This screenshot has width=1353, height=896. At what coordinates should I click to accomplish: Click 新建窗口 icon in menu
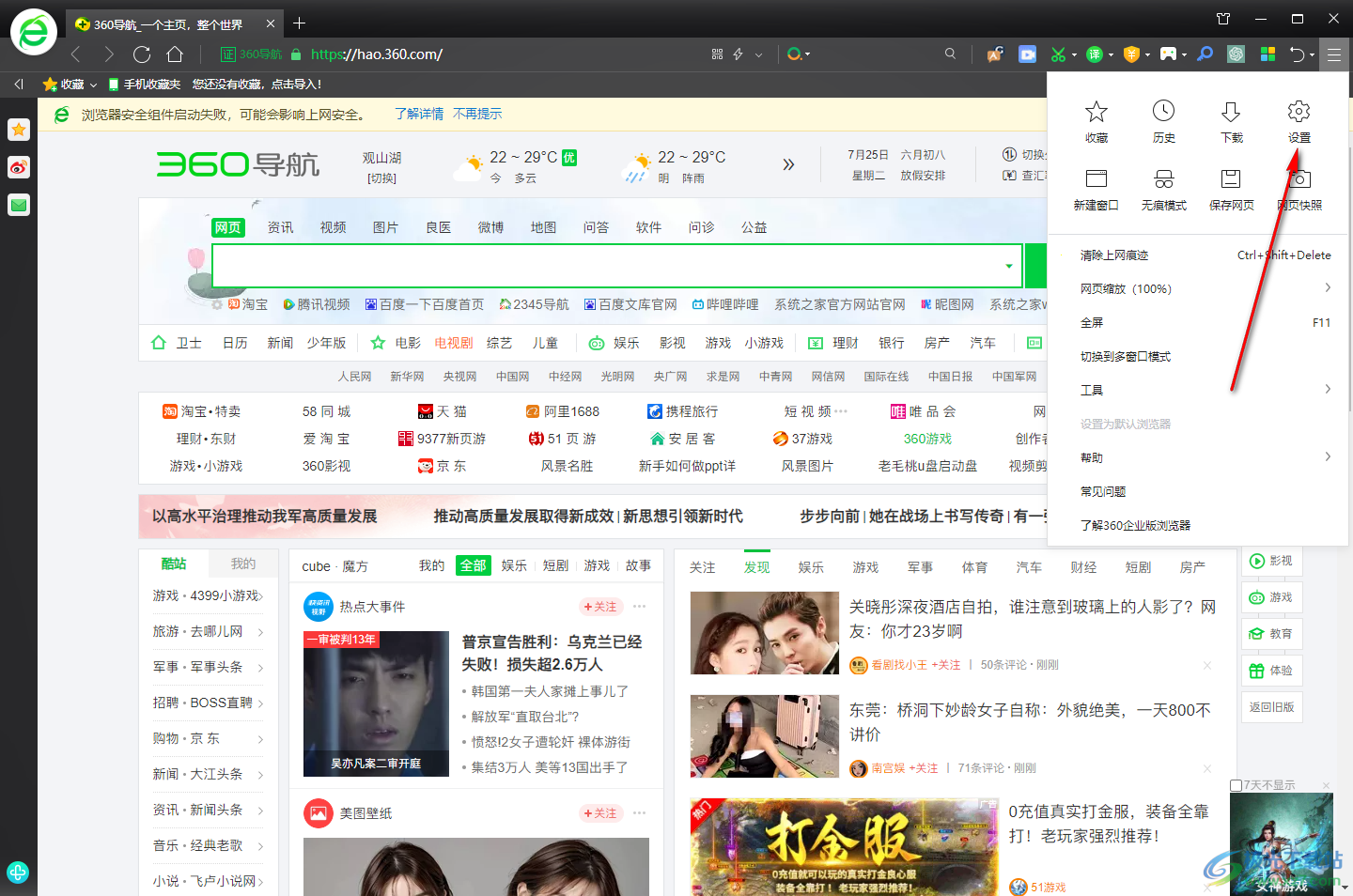1096,190
